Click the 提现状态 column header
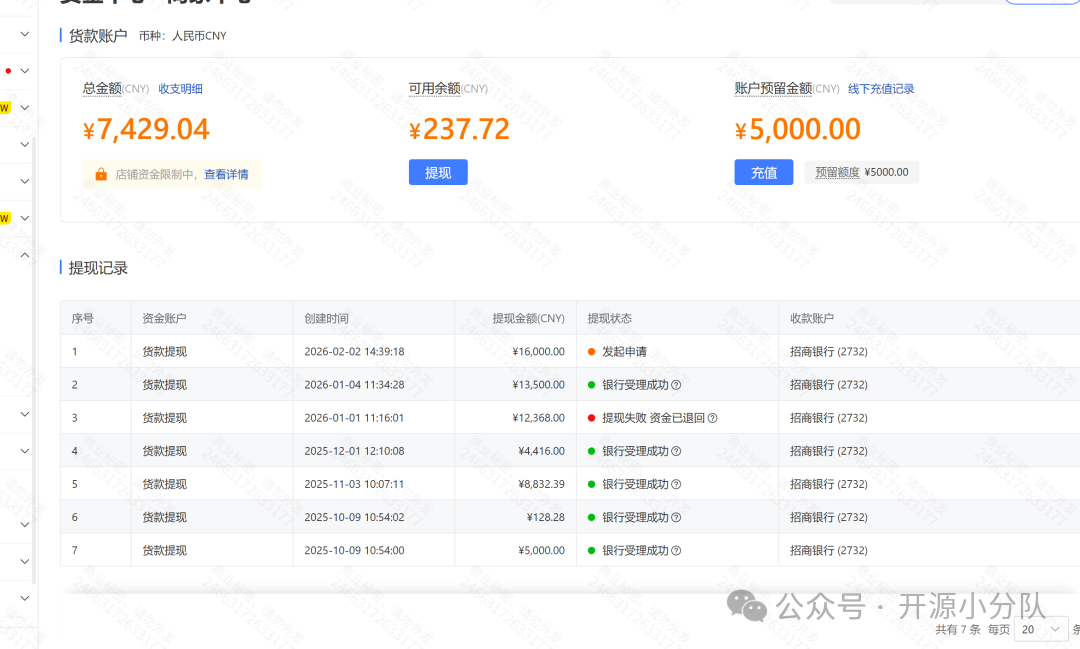Viewport: 1080px width, 649px height. [x=610, y=318]
